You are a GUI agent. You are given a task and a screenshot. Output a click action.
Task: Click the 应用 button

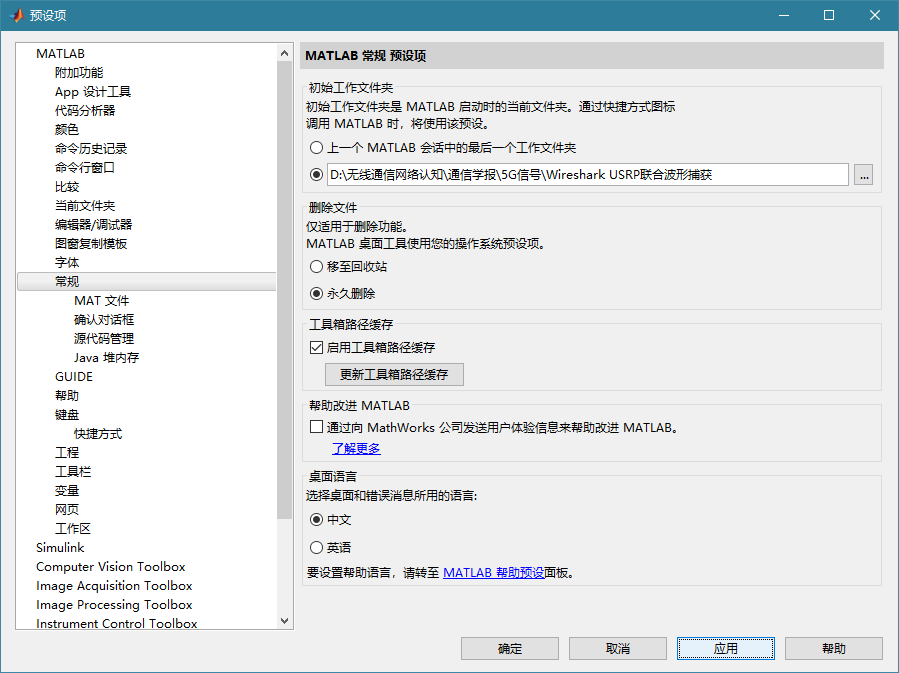click(x=726, y=648)
